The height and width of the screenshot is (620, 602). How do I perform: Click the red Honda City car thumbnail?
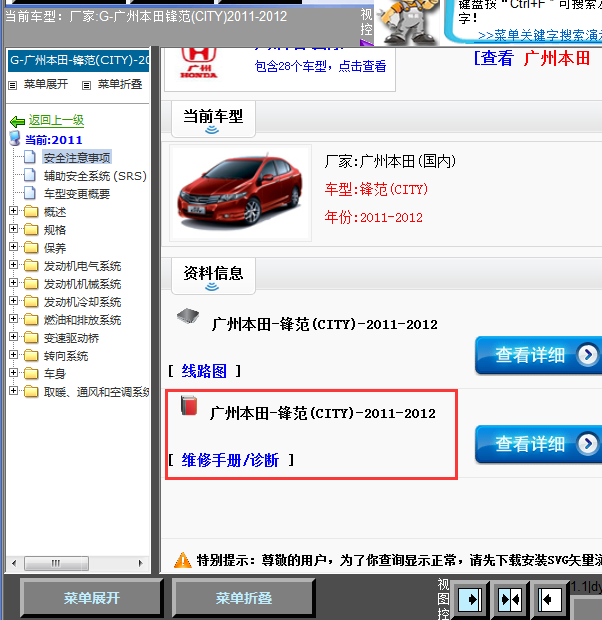(x=240, y=193)
